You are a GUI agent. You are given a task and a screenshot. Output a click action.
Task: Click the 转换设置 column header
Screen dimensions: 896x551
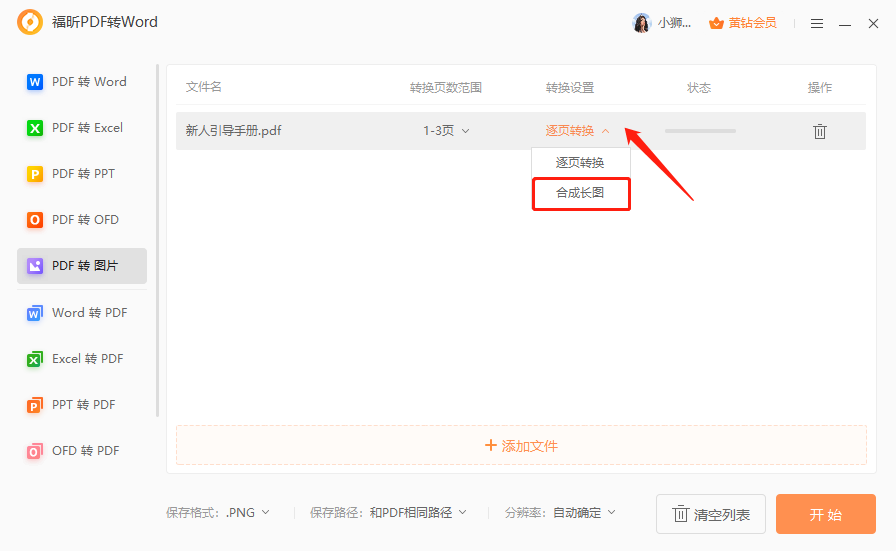tap(570, 87)
